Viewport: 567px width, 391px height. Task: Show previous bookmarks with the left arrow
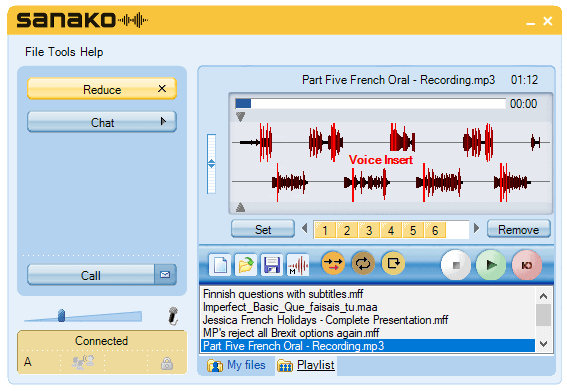[304, 228]
